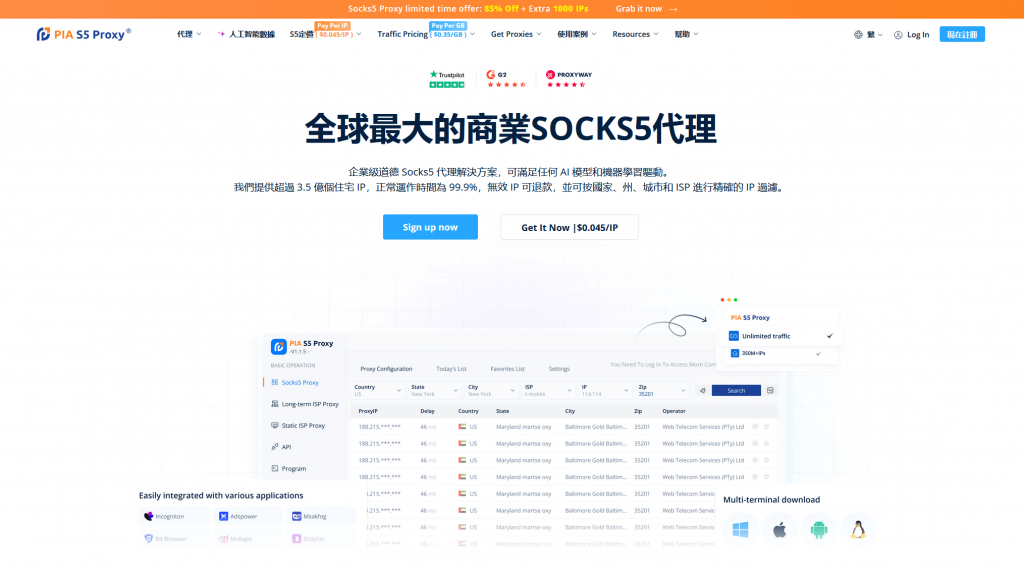Screen dimensions: 1024x578
Task: Open the 繁 language selector
Action: point(874,35)
